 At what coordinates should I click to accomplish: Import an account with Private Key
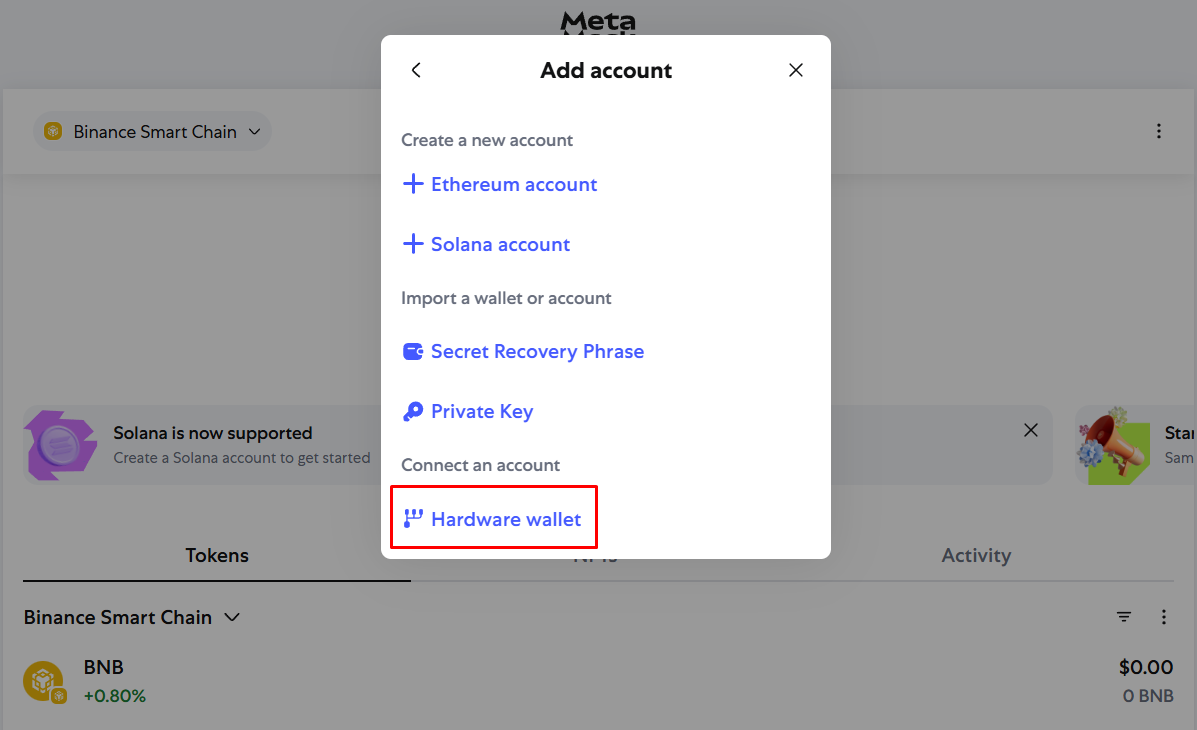tap(468, 412)
